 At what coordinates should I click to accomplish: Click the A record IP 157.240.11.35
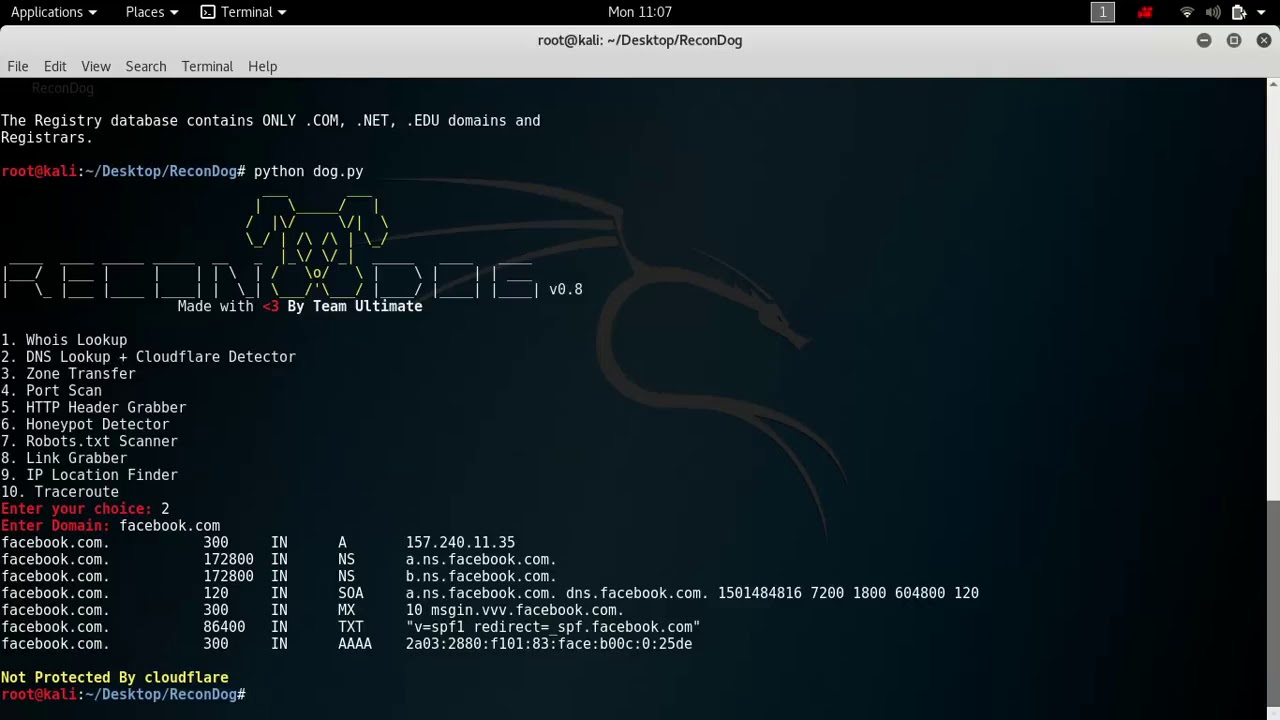click(x=460, y=543)
